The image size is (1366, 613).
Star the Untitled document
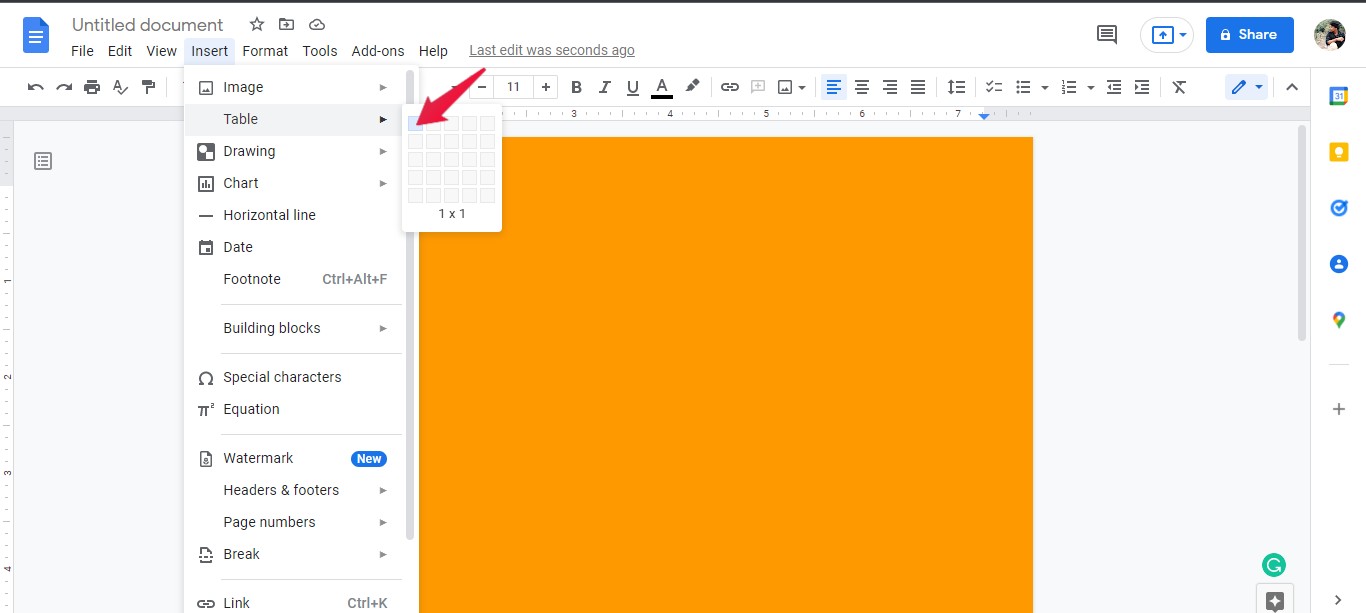256,24
